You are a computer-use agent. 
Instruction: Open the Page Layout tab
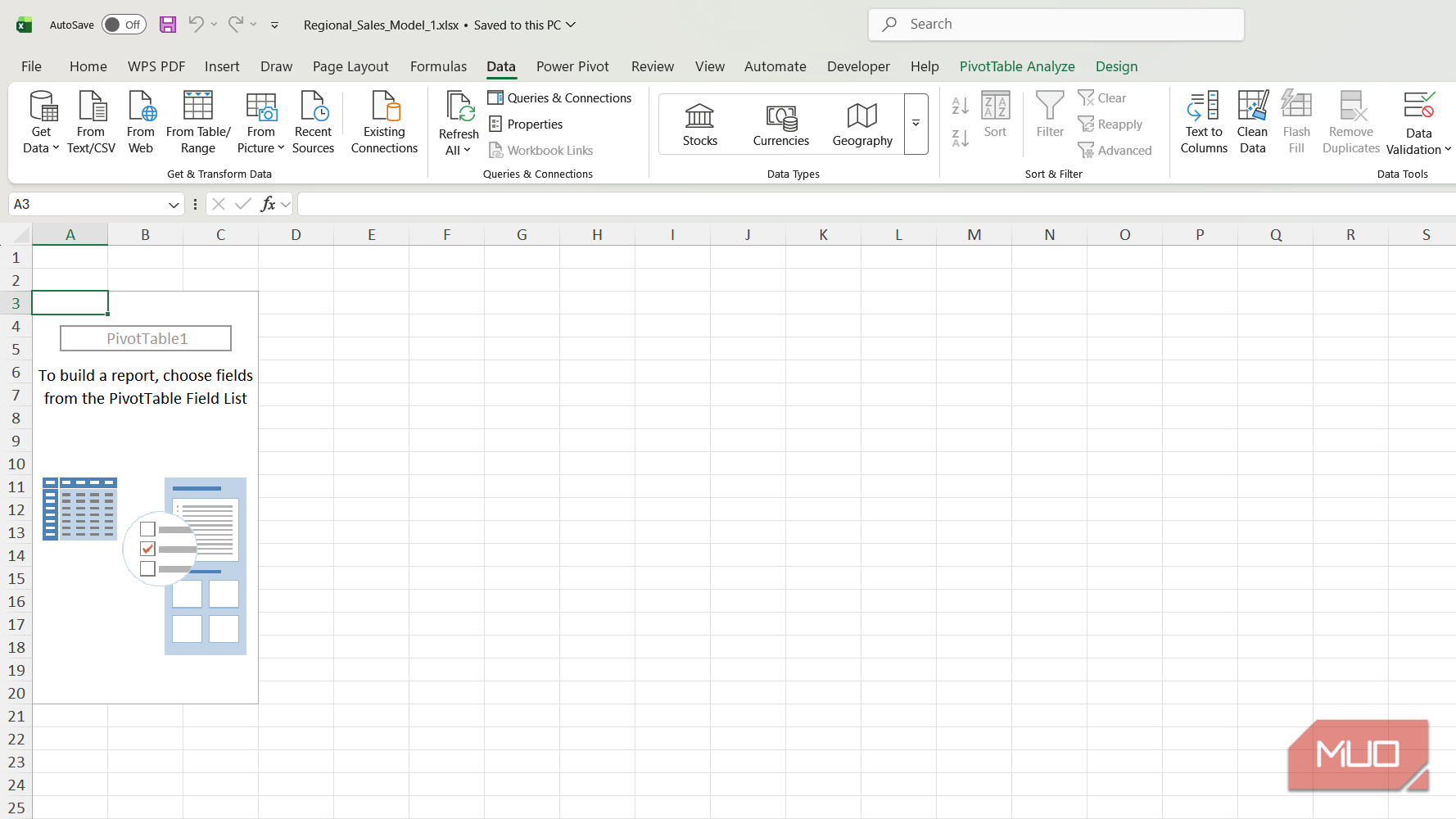coord(350,66)
